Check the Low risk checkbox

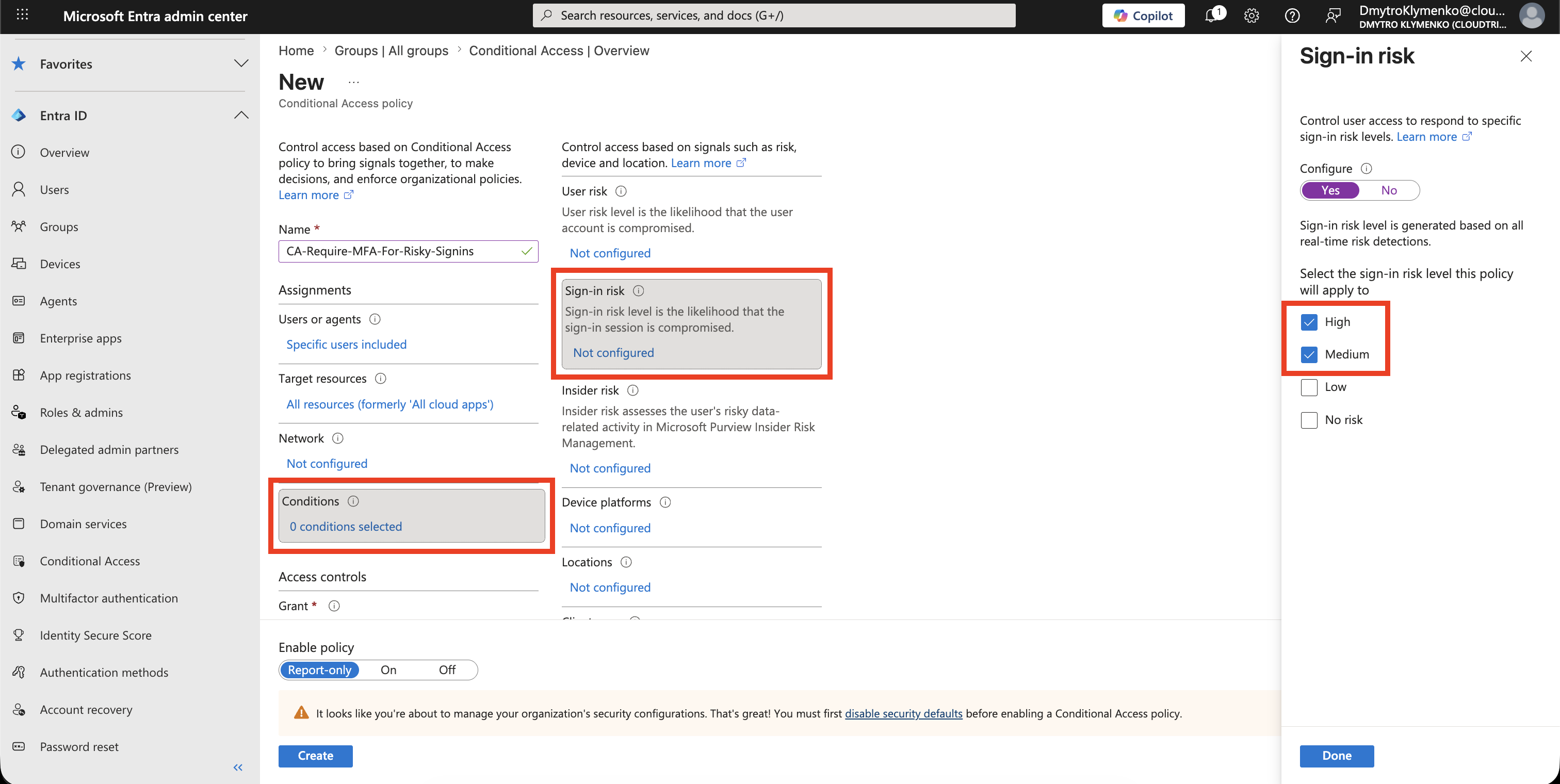click(x=1309, y=387)
